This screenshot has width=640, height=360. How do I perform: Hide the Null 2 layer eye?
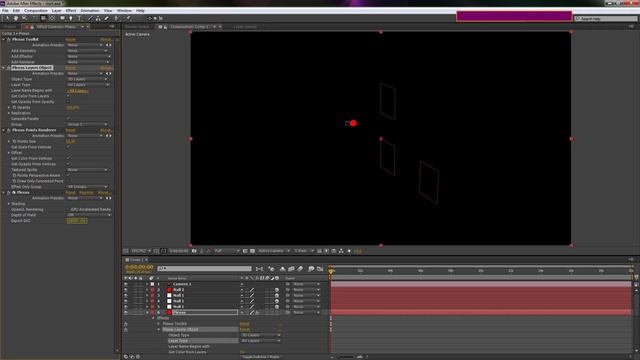coord(126,290)
